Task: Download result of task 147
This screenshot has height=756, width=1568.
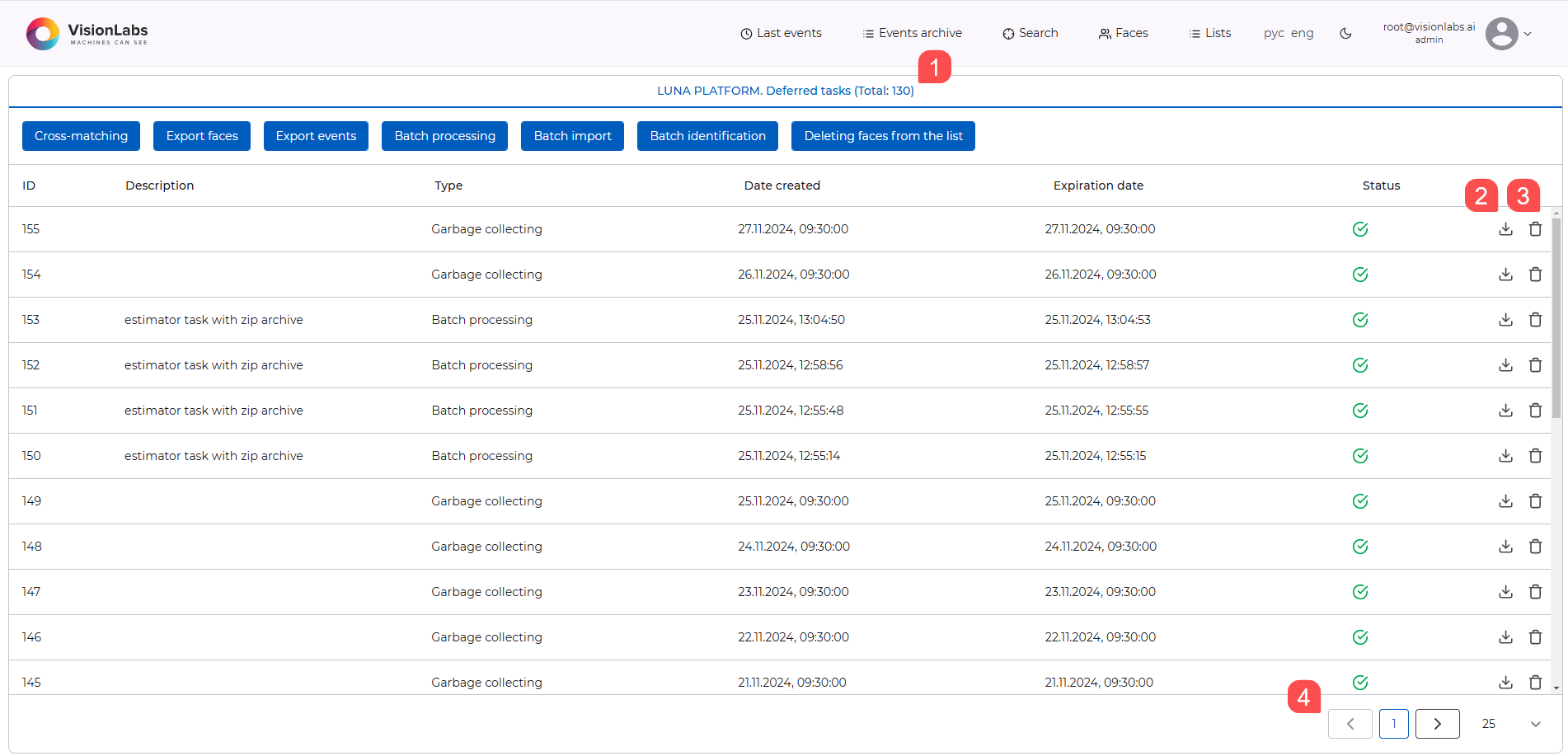Action: (1505, 592)
